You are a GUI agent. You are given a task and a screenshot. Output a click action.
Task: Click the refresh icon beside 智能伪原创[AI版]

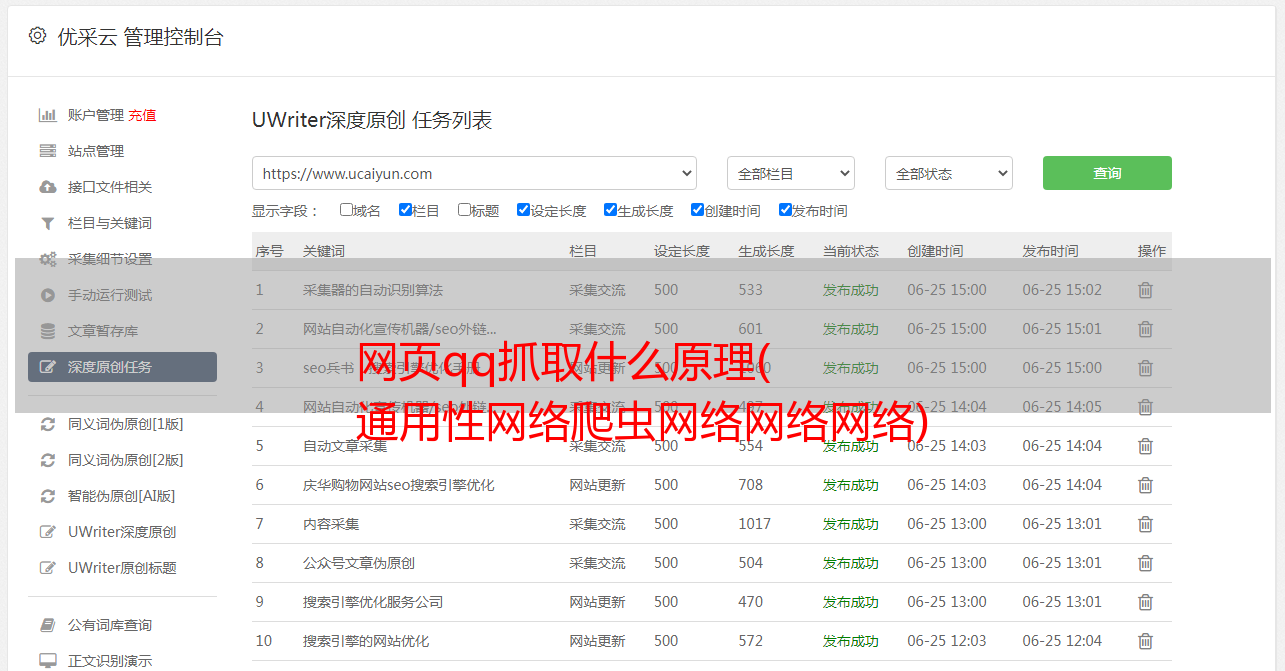pyautogui.click(x=47, y=496)
